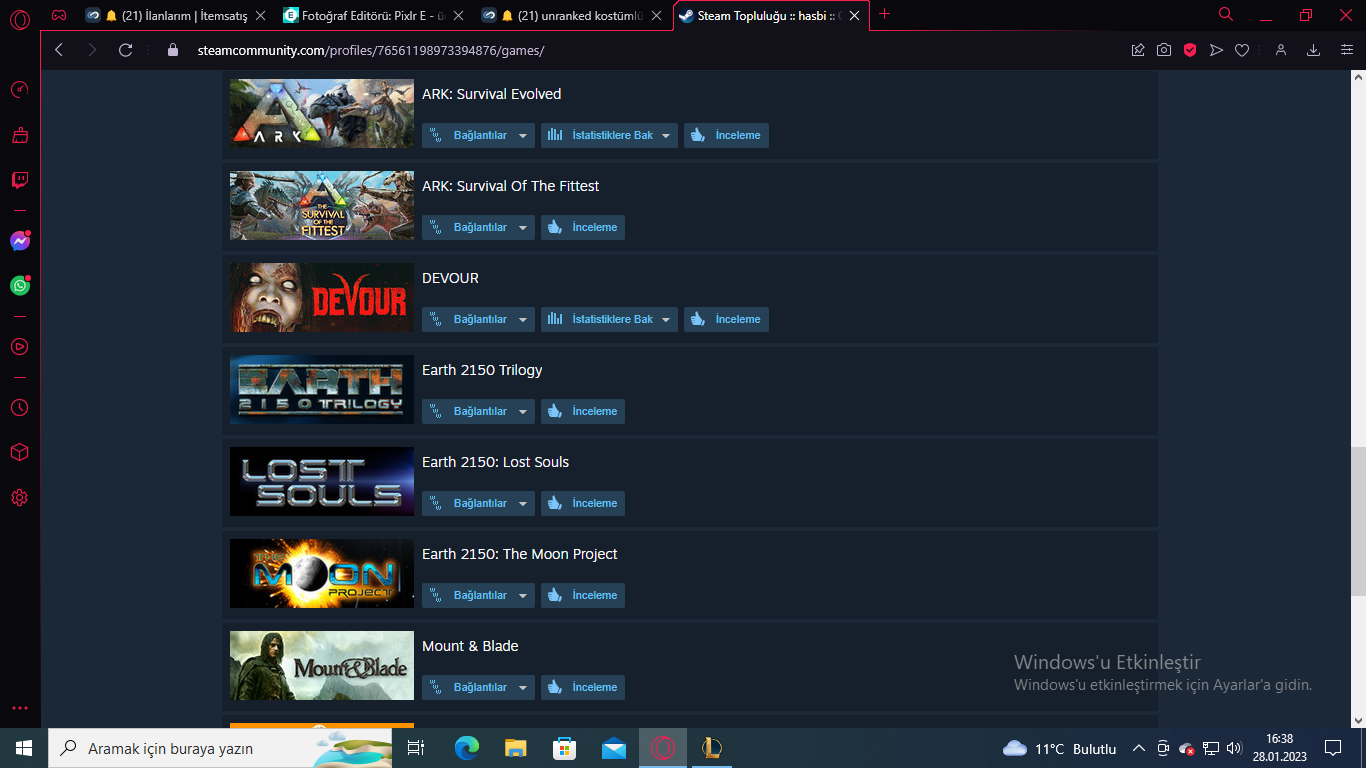The image size is (1366, 768).
Task: Expand Bağlantılar dropdown for DEVOUR
Action: point(478,319)
